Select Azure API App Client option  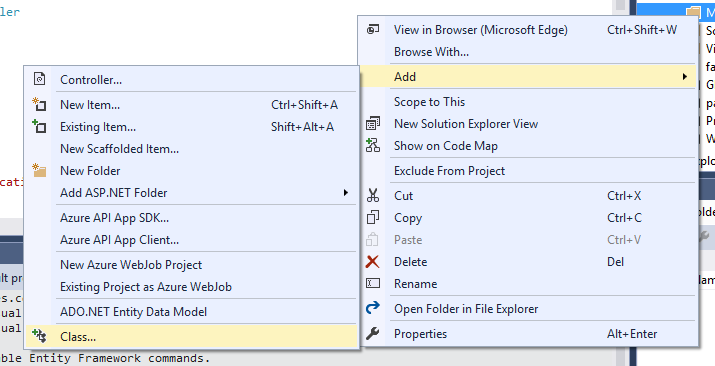pos(119,240)
